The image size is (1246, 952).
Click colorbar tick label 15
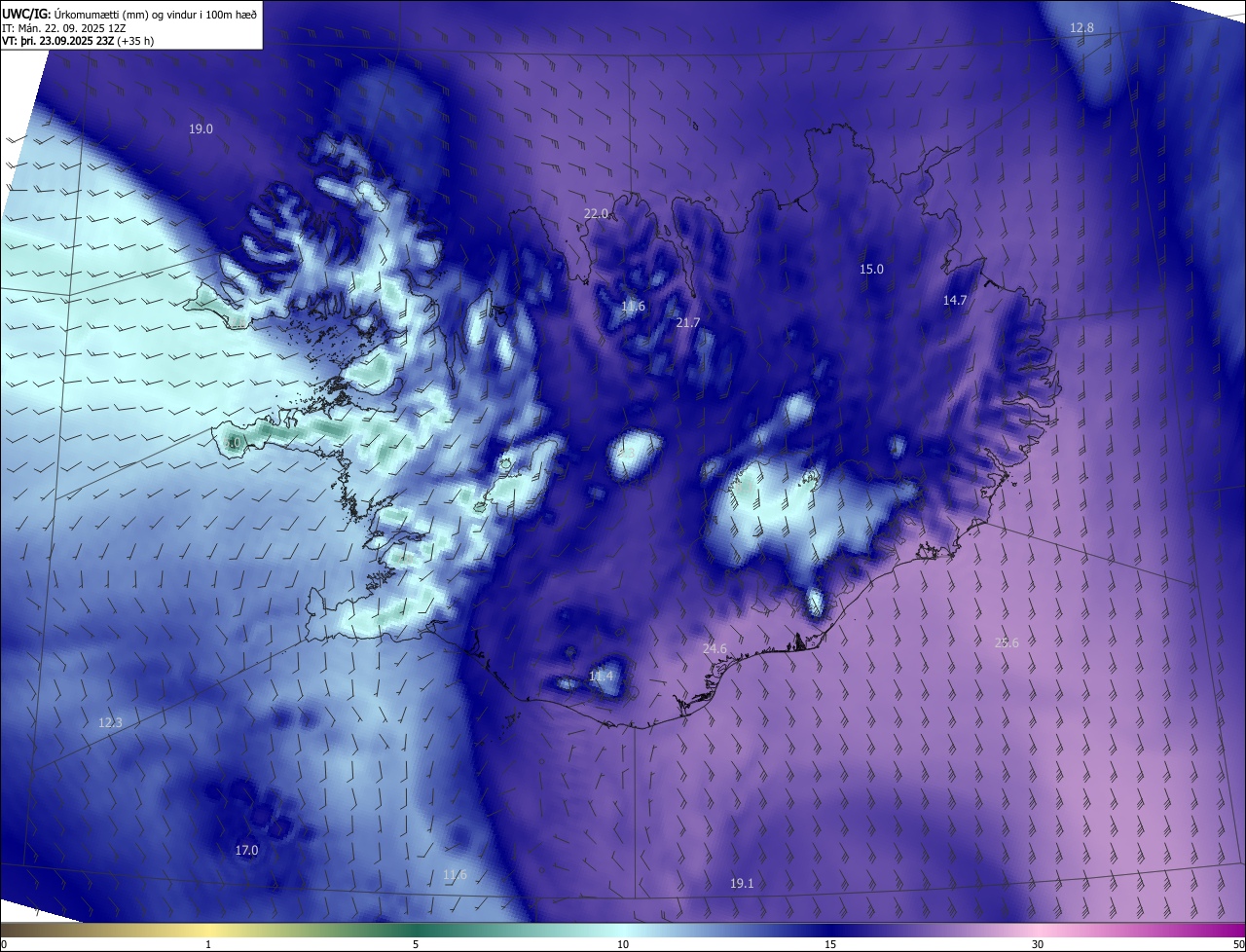830,944
